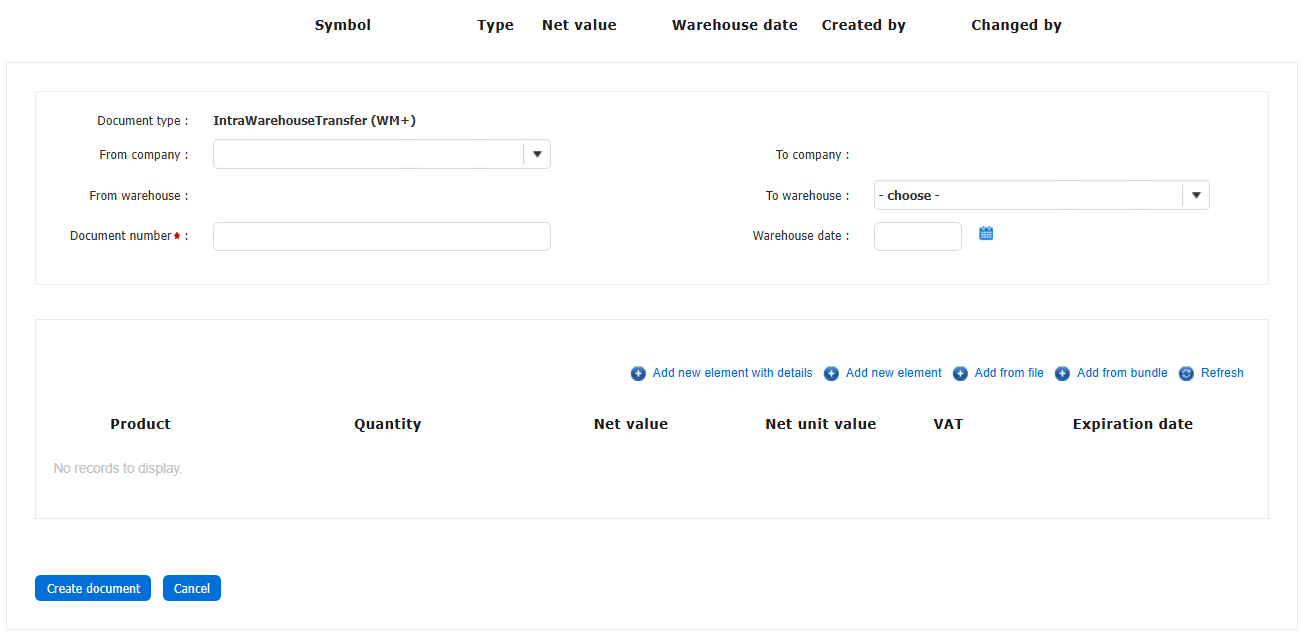Click the Refresh icon above the product table
Viewport: 1304px width, 636px height.
pyautogui.click(x=1186, y=374)
